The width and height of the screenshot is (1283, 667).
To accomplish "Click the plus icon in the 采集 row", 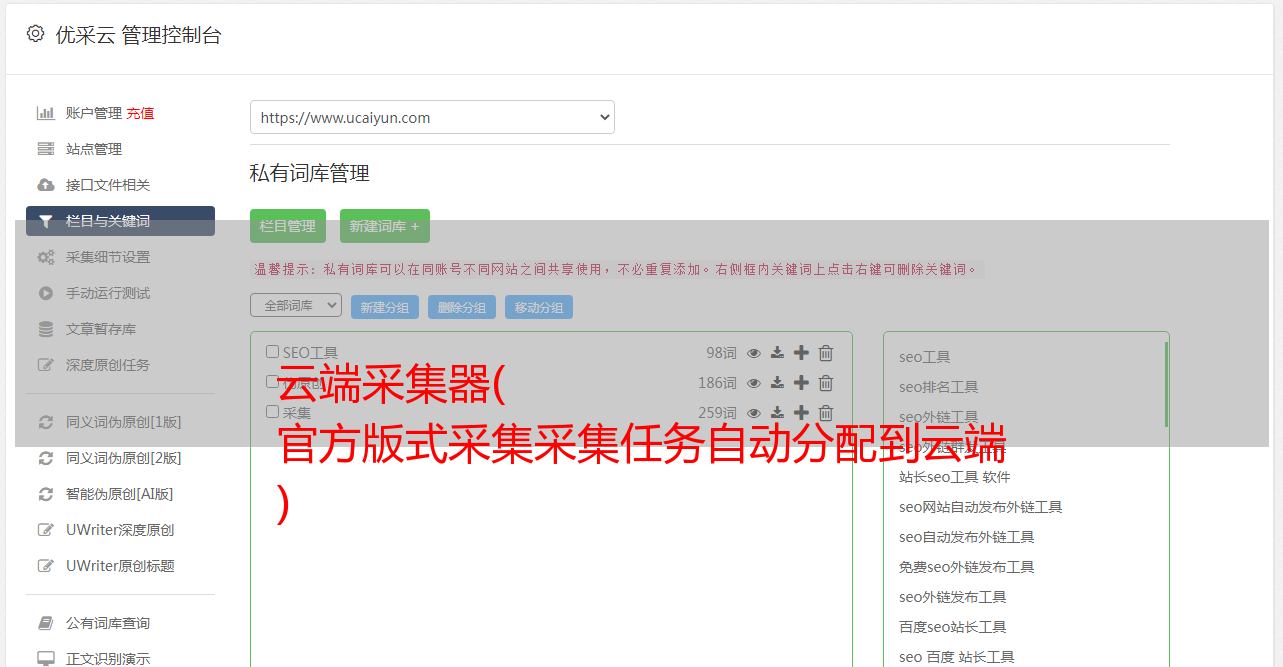I will tap(801, 413).
